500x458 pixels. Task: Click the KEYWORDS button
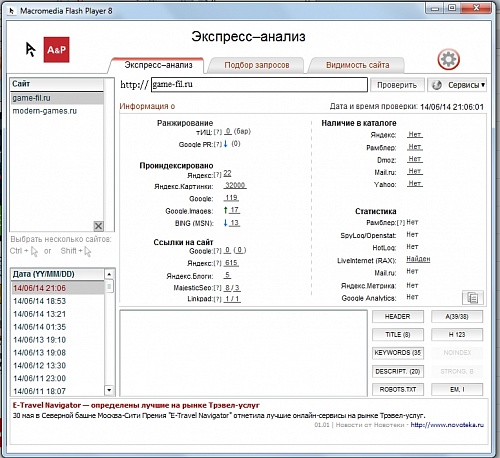coord(398,353)
